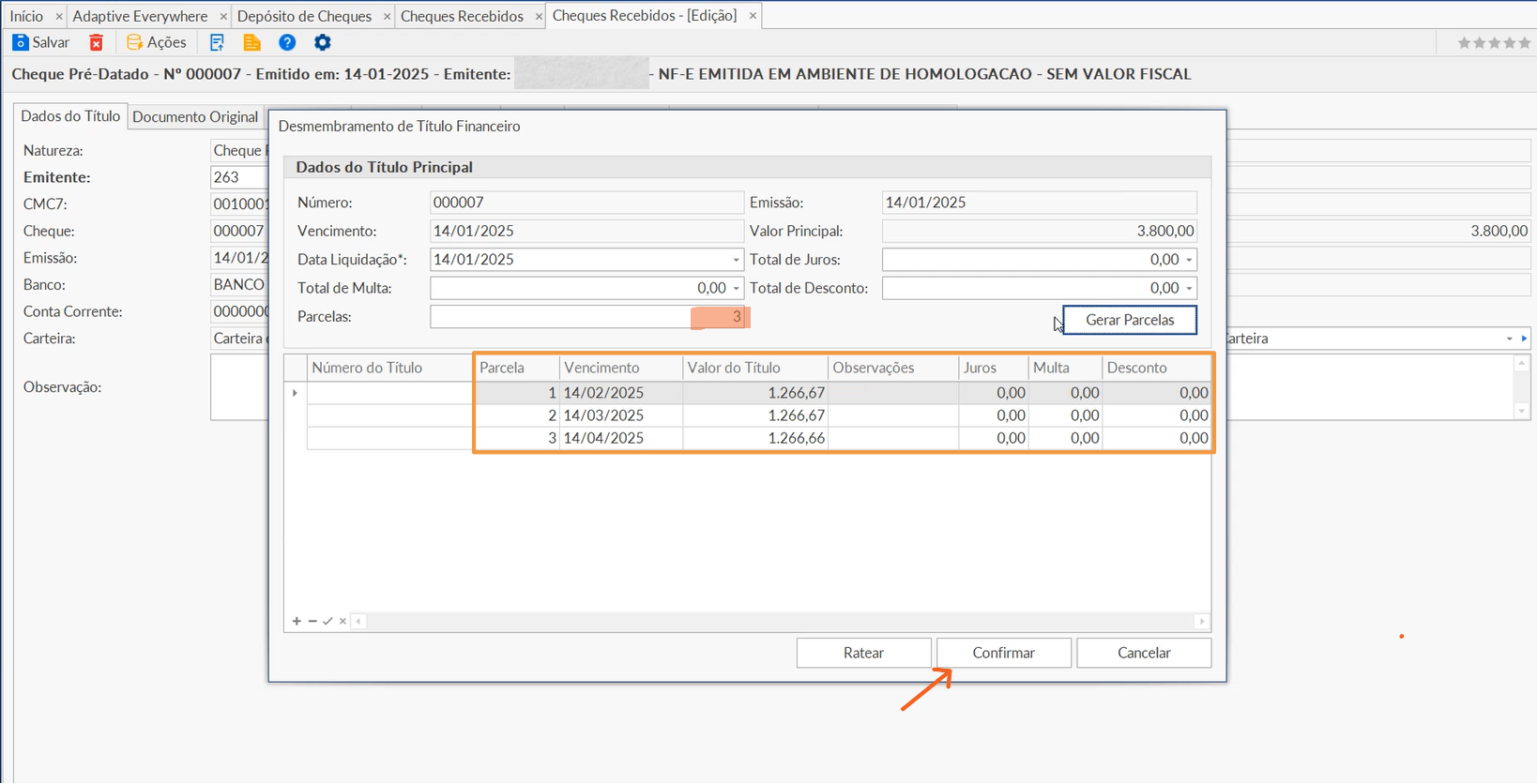1537x784 pixels.
Task: Click the blue arrow beside Carteira dropdown
Action: (x=1525, y=339)
